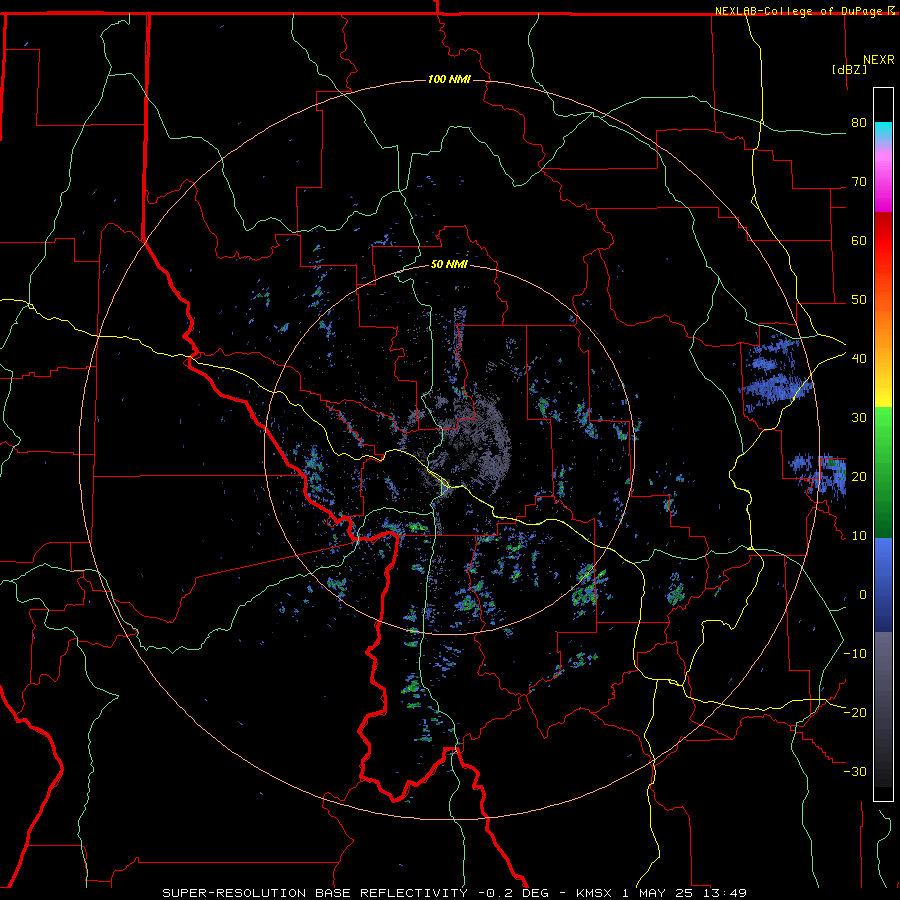The height and width of the screenshot is (900, 900).
Task: Click the 40 value on dBZ scale
Action: pyautogui.click(x=859, y=359)
